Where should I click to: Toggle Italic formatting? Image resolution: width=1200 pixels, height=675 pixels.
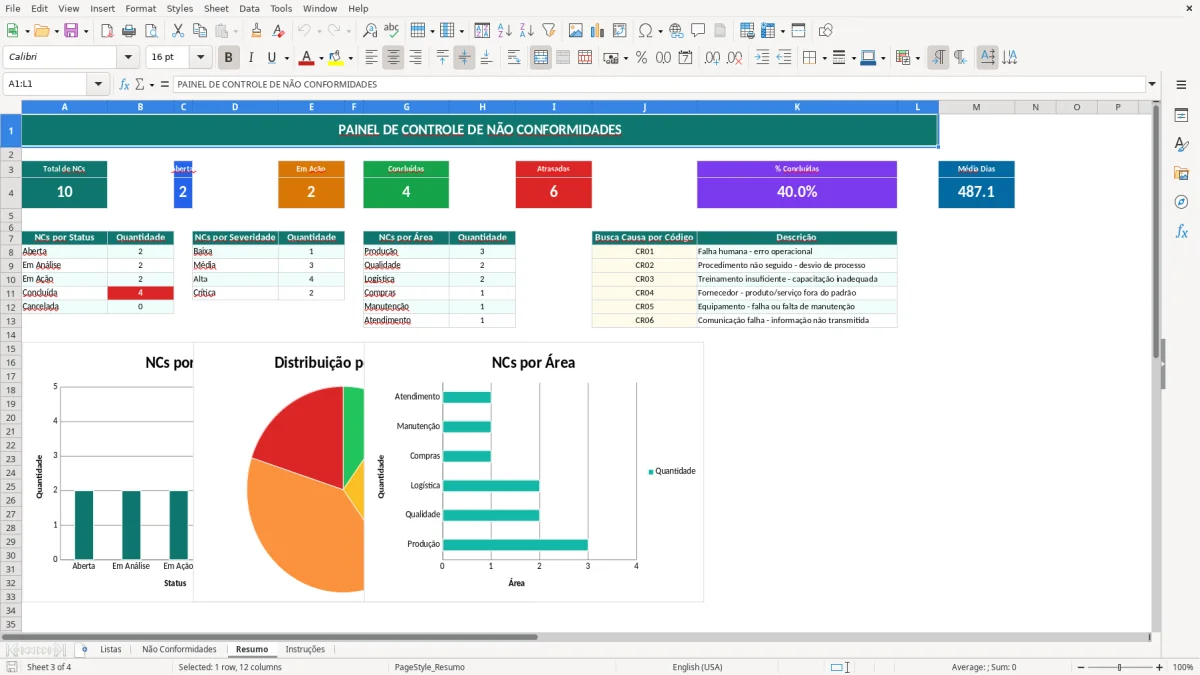coord(251,58)
